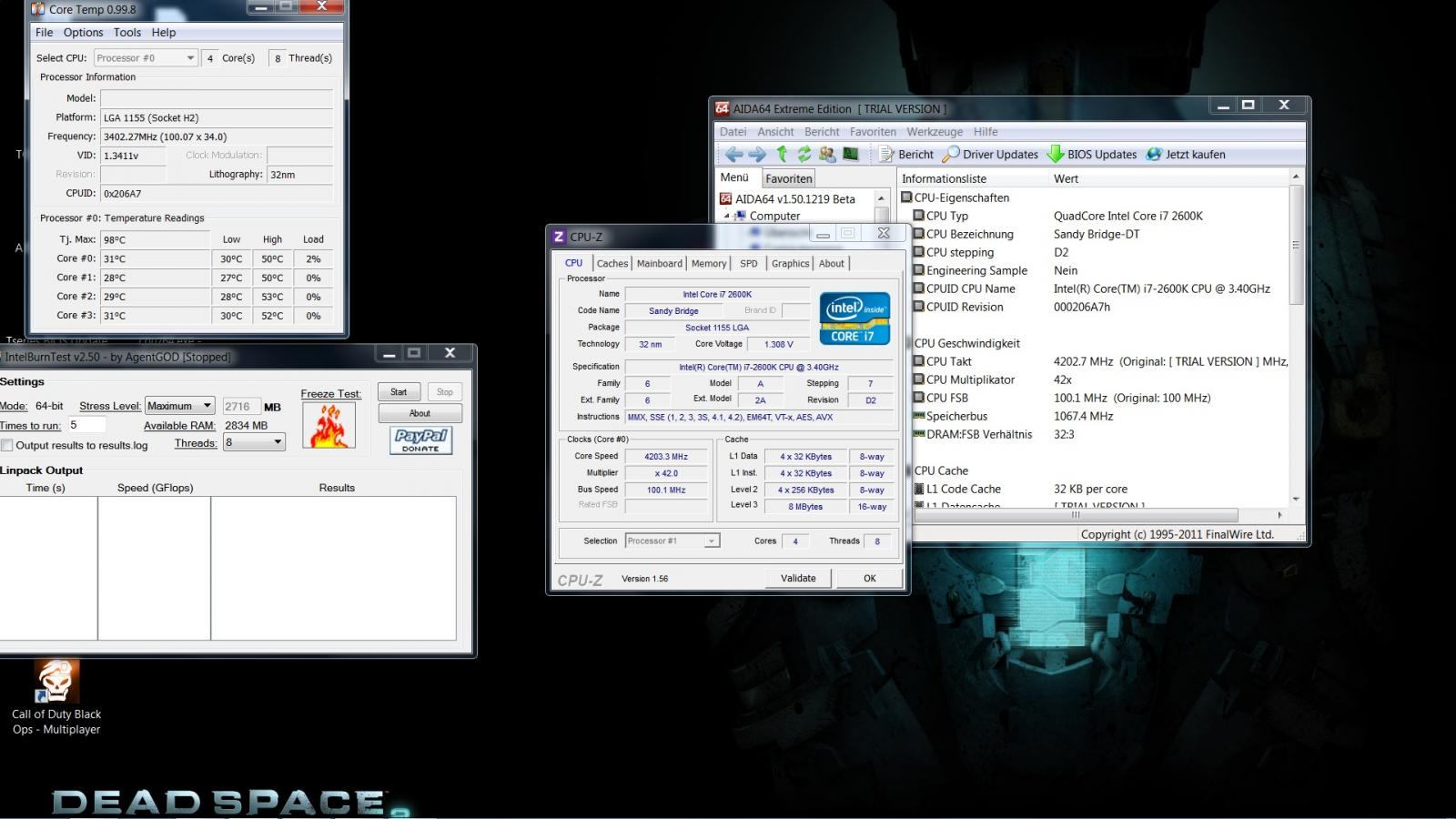Click the Freeze Test flame icon
Image resolution: width=1456 pixels, height=819 pixels.
pos(329,426)
